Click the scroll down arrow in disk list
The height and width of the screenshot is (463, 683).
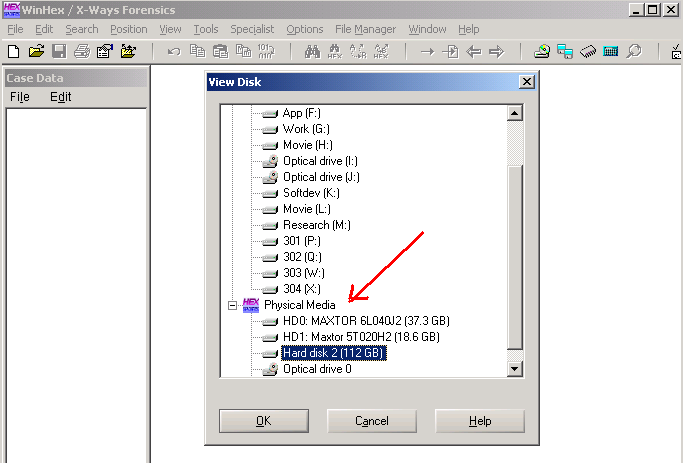[x=515, y=369]
